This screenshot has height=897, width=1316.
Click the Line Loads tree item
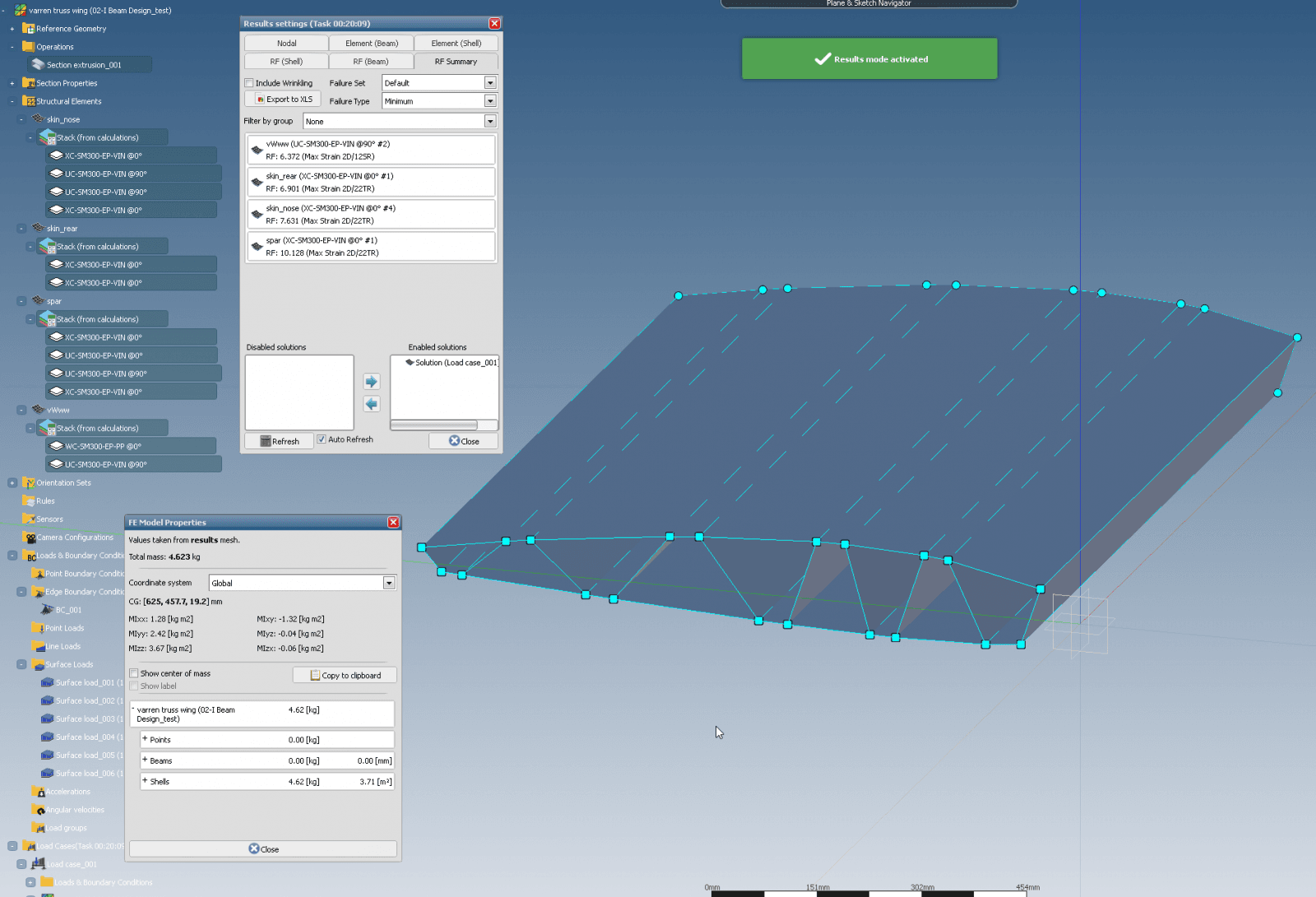click(55, 646)
